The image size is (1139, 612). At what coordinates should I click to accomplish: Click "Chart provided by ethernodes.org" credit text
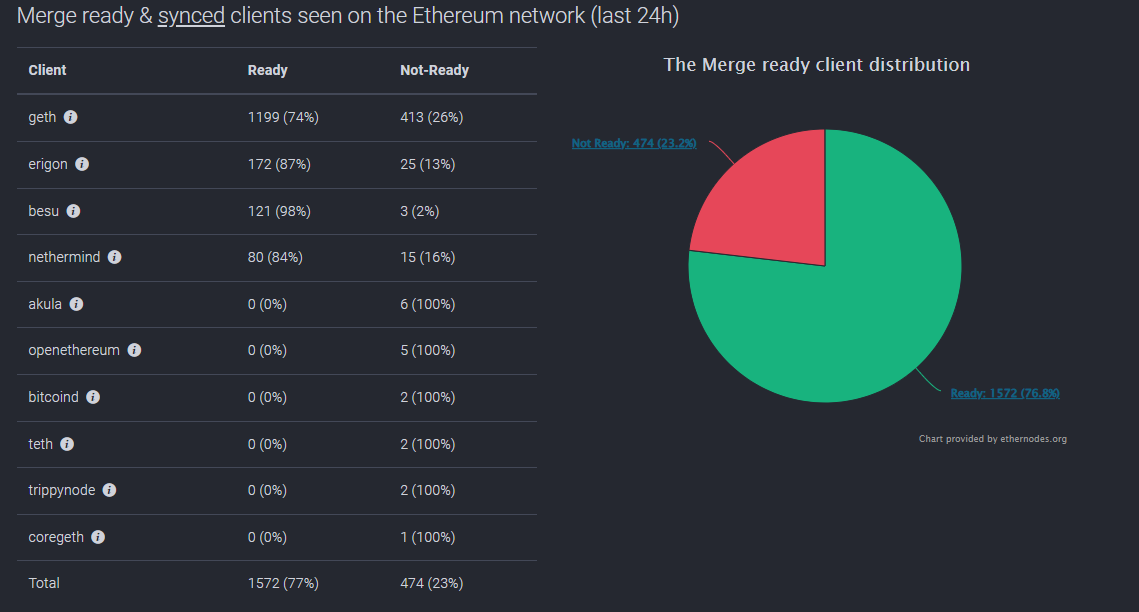pos(992,438)
